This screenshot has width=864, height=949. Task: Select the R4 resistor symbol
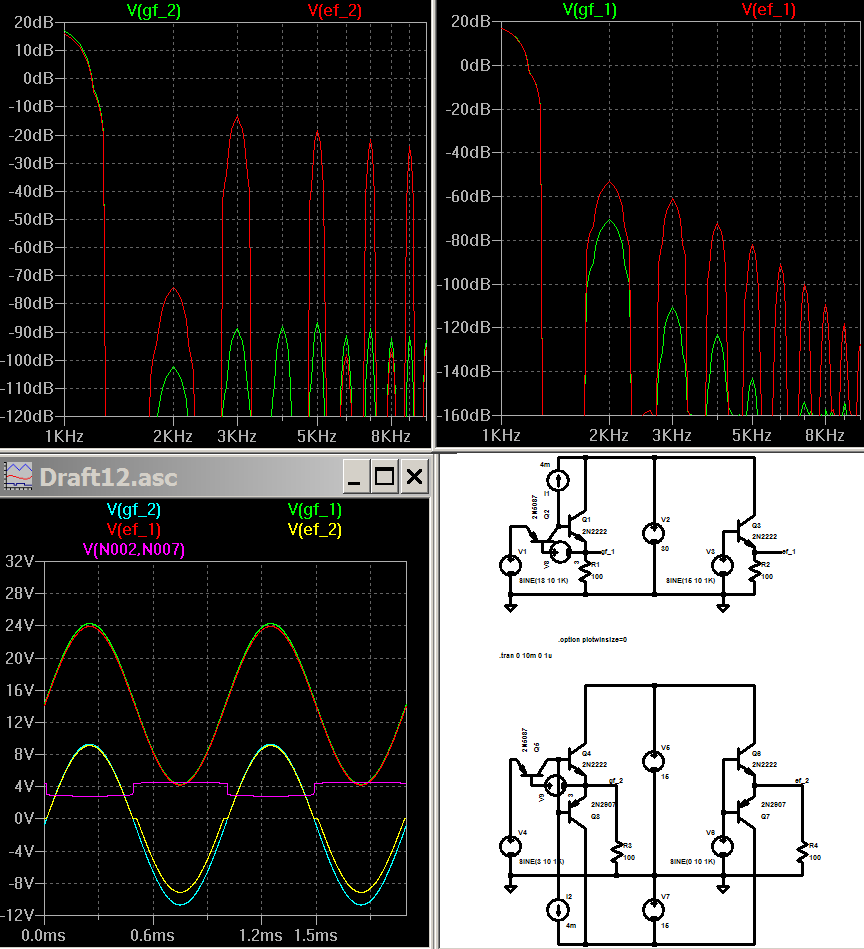(x=802, y=852)
